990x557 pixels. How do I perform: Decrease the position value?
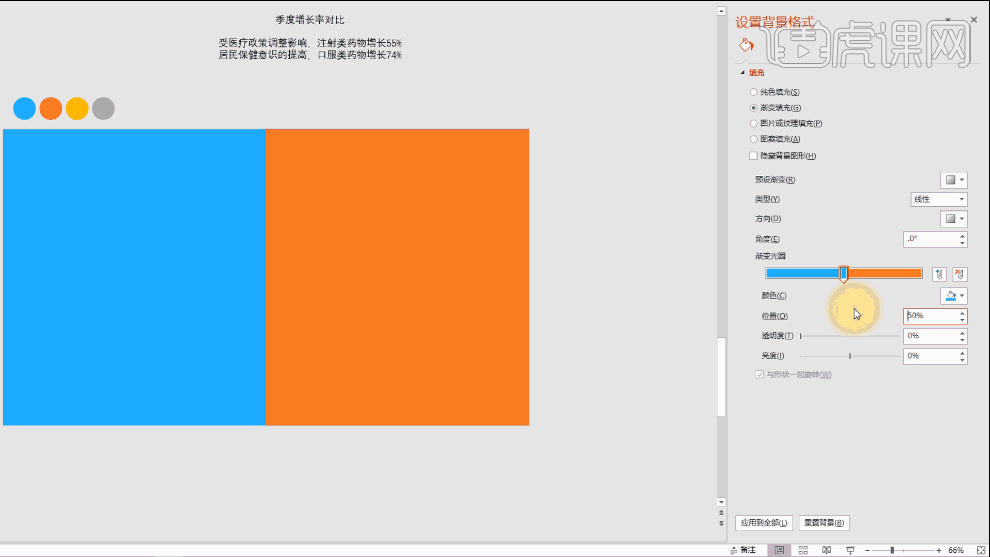tap(962, 320)
